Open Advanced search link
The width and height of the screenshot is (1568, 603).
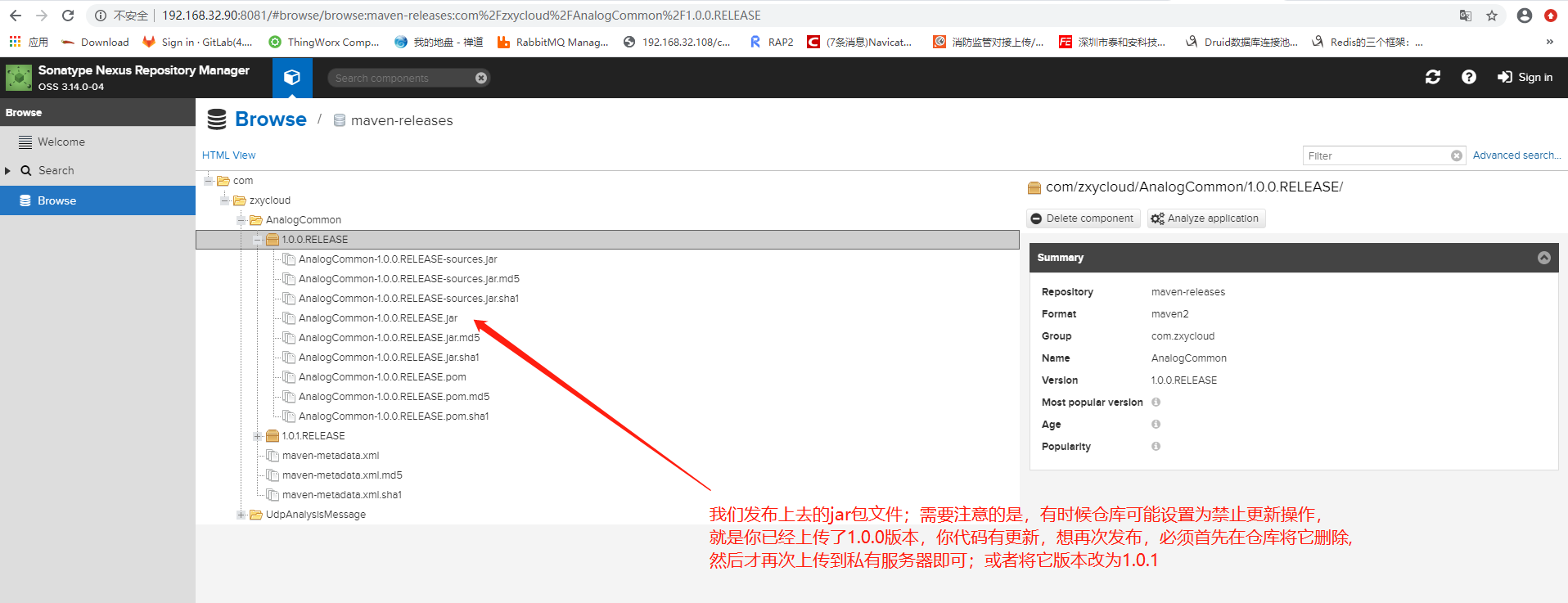[1516, 155]
